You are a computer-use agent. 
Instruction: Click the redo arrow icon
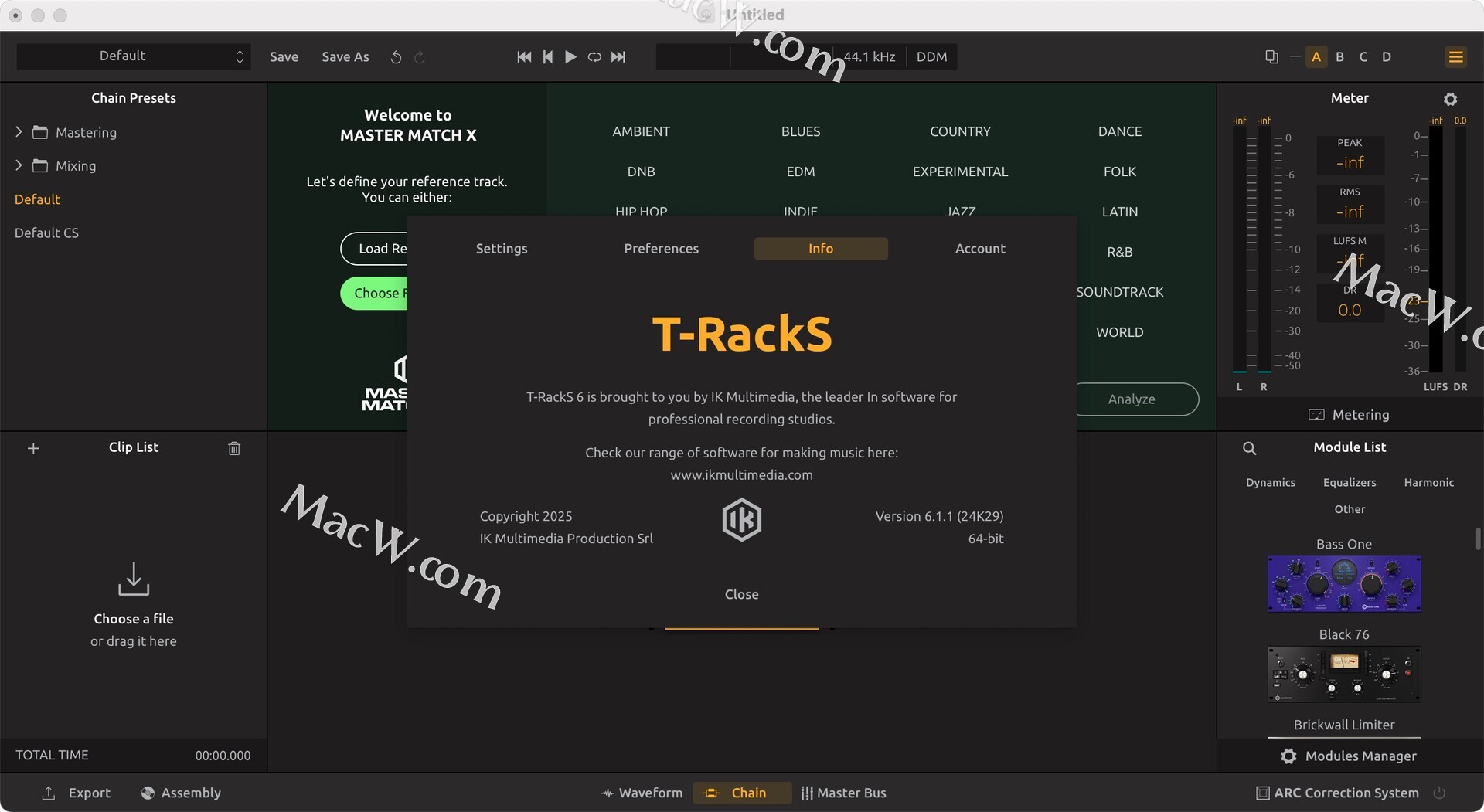(420, 57)
